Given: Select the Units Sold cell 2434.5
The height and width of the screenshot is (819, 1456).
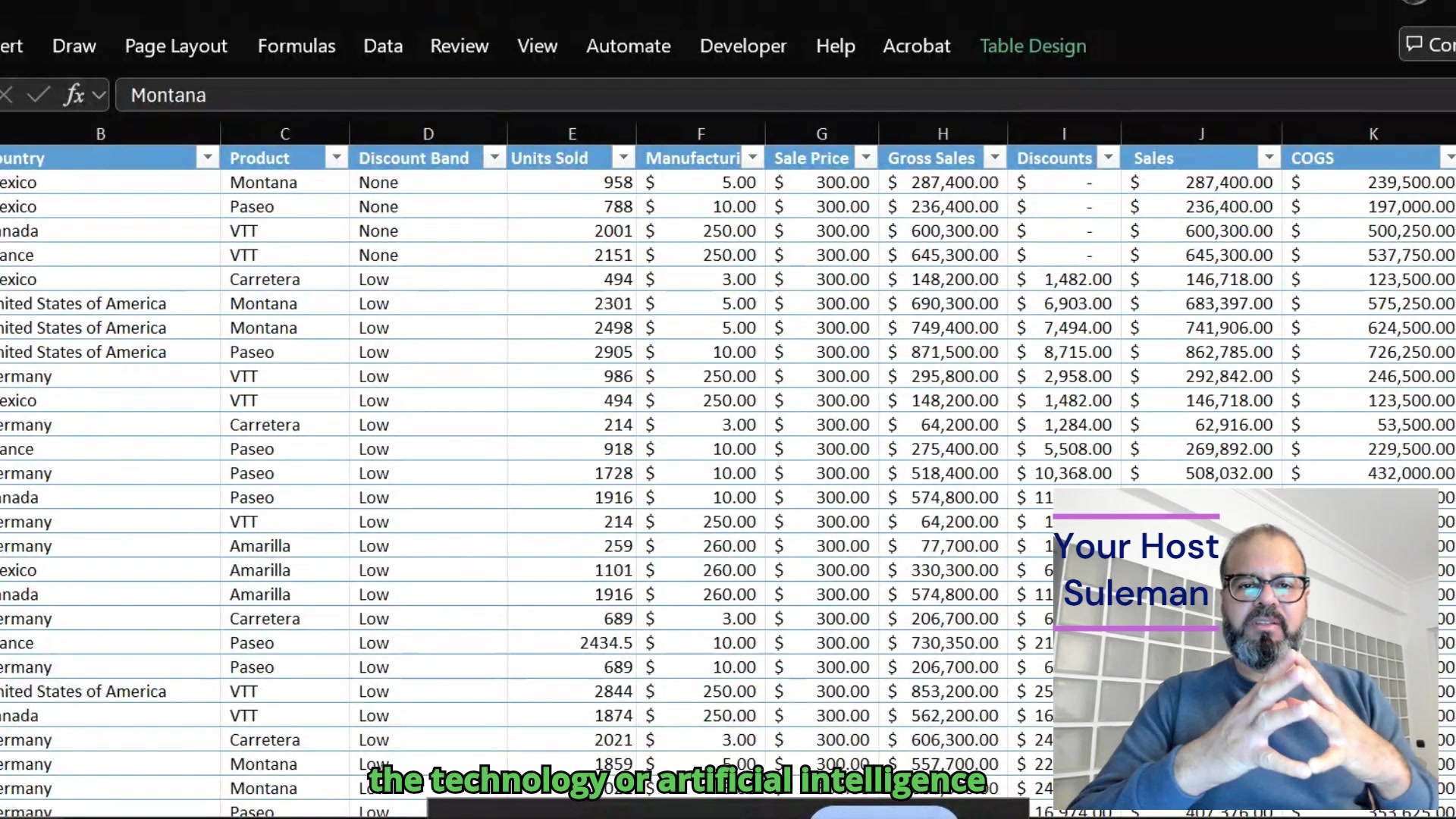Looking at the screenshot, I should point(573,643).
